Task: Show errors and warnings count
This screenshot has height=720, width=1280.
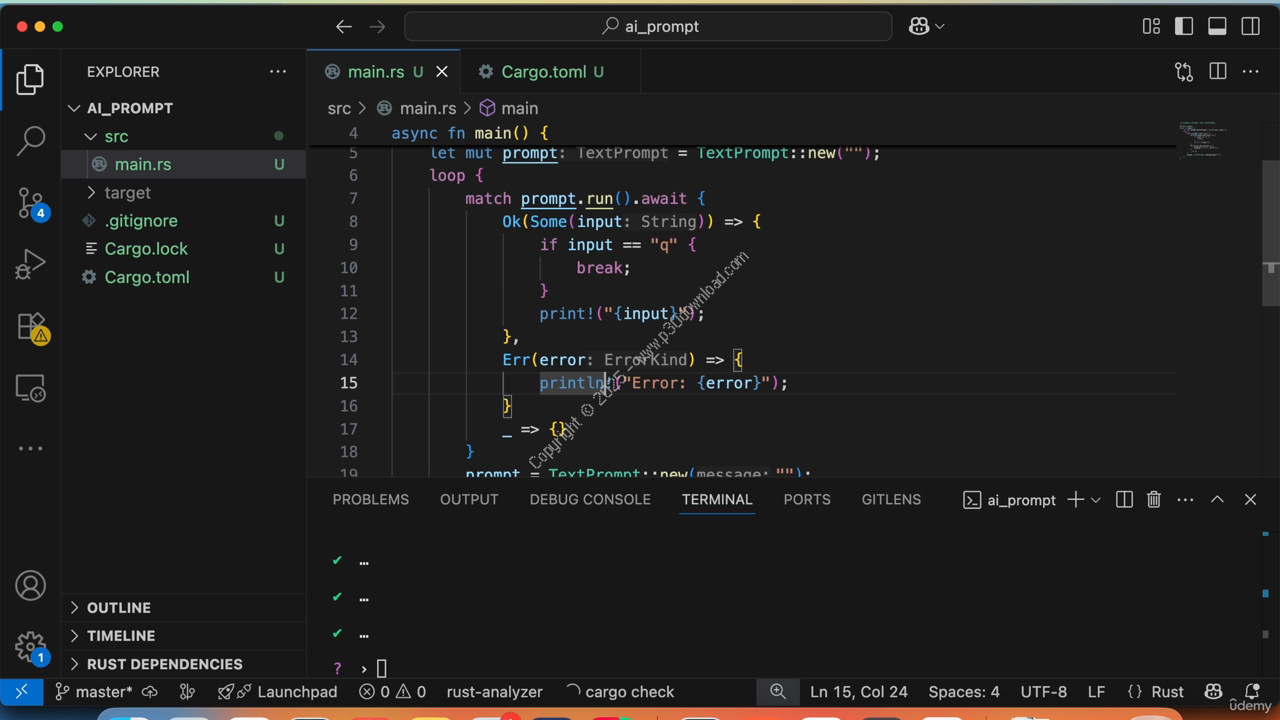Action: 392,691
